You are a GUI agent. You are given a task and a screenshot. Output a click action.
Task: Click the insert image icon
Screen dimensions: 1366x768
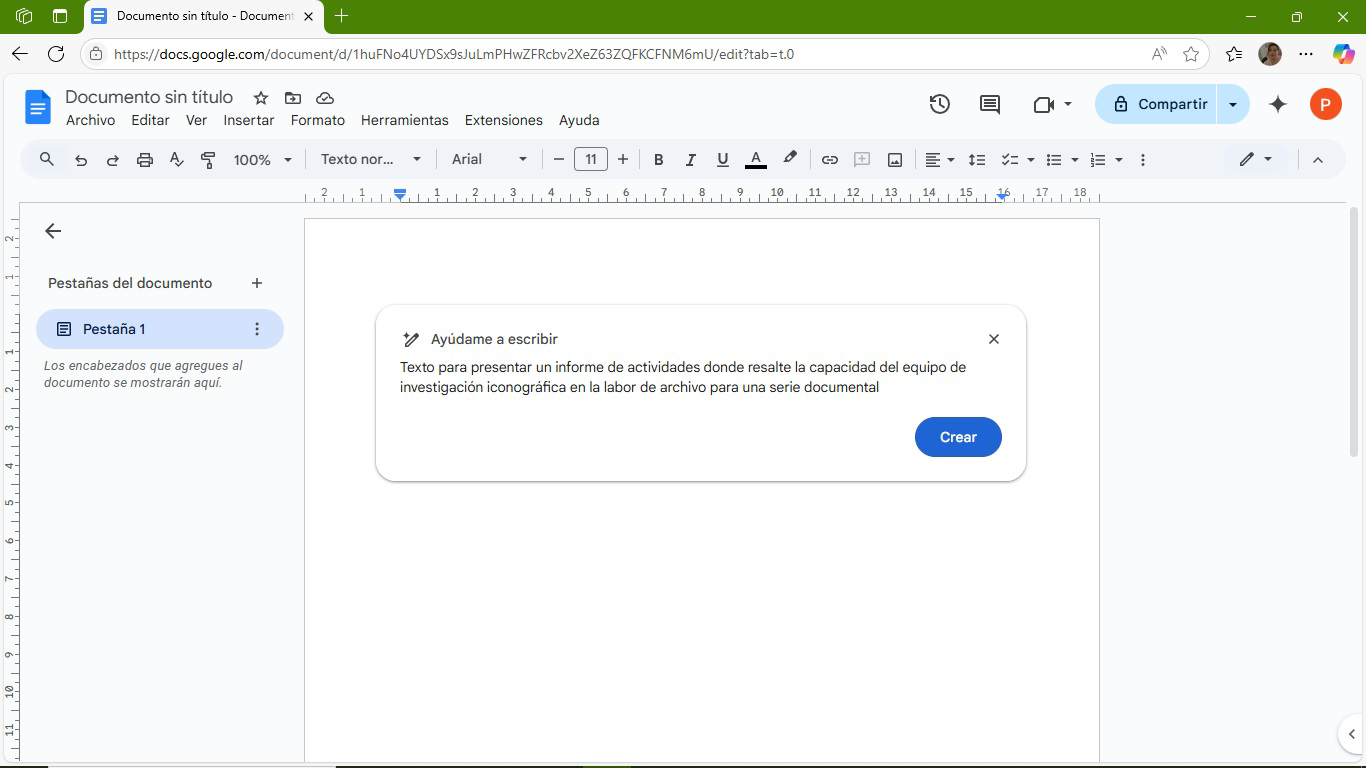[895, 160]
